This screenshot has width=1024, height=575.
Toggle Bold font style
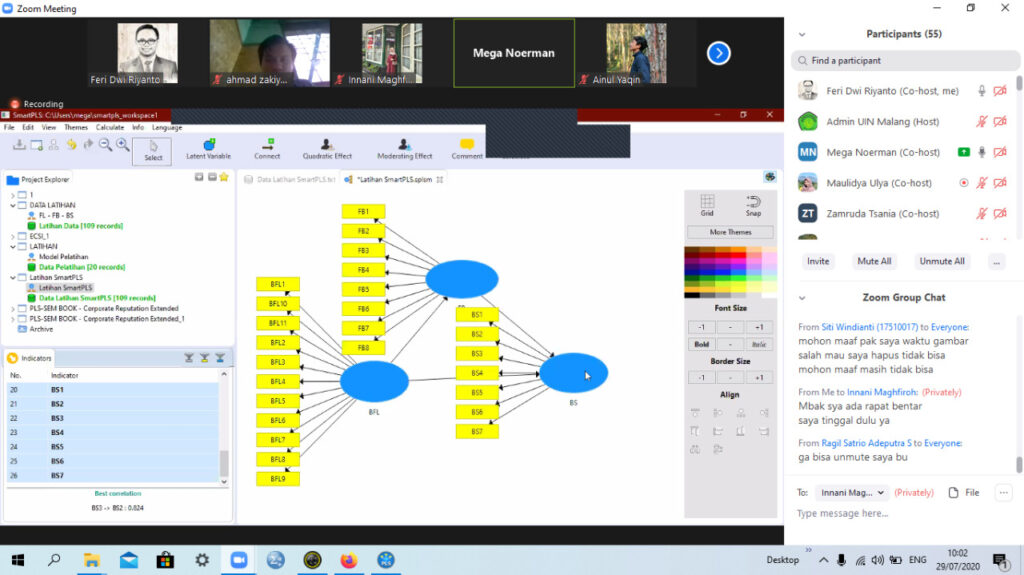coord(702,344)
